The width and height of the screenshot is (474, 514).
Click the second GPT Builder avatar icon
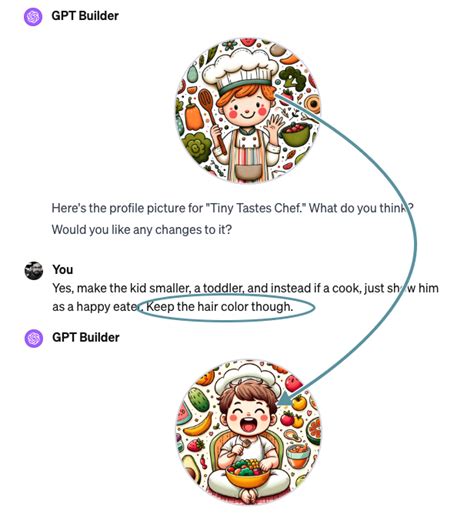click(34, 338)
